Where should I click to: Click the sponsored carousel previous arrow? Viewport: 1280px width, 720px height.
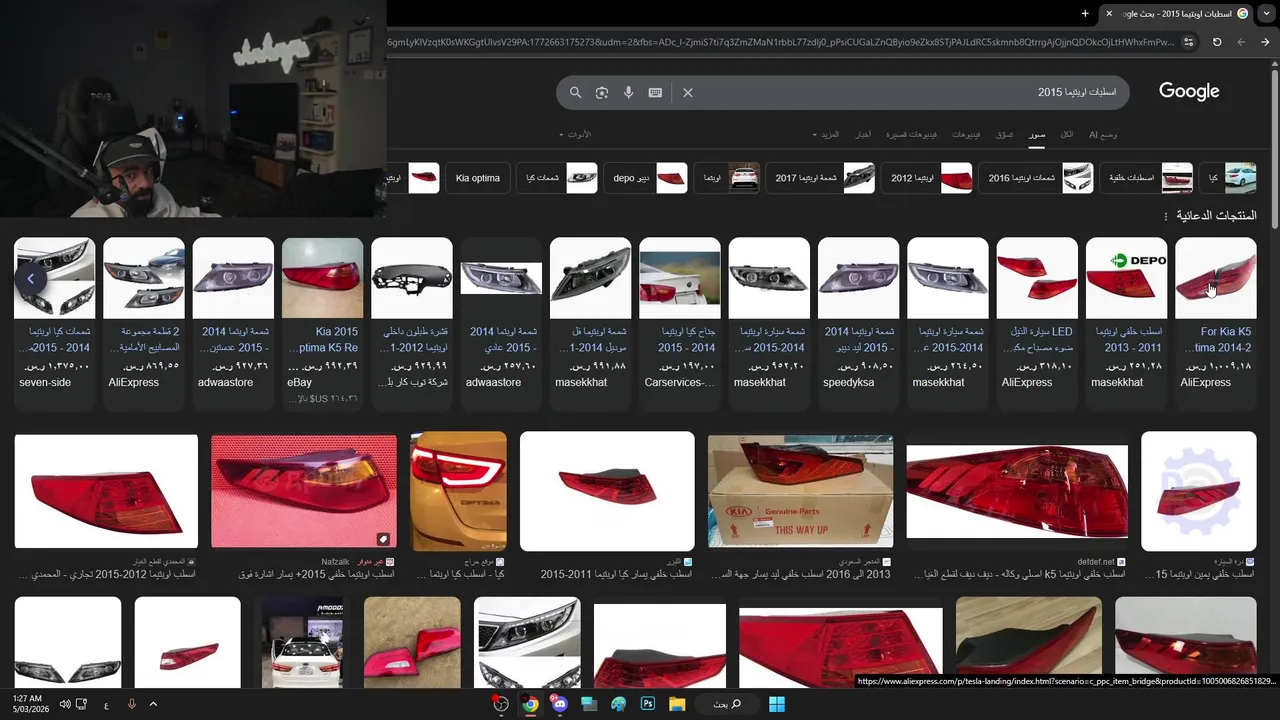[x=31, y=279]
